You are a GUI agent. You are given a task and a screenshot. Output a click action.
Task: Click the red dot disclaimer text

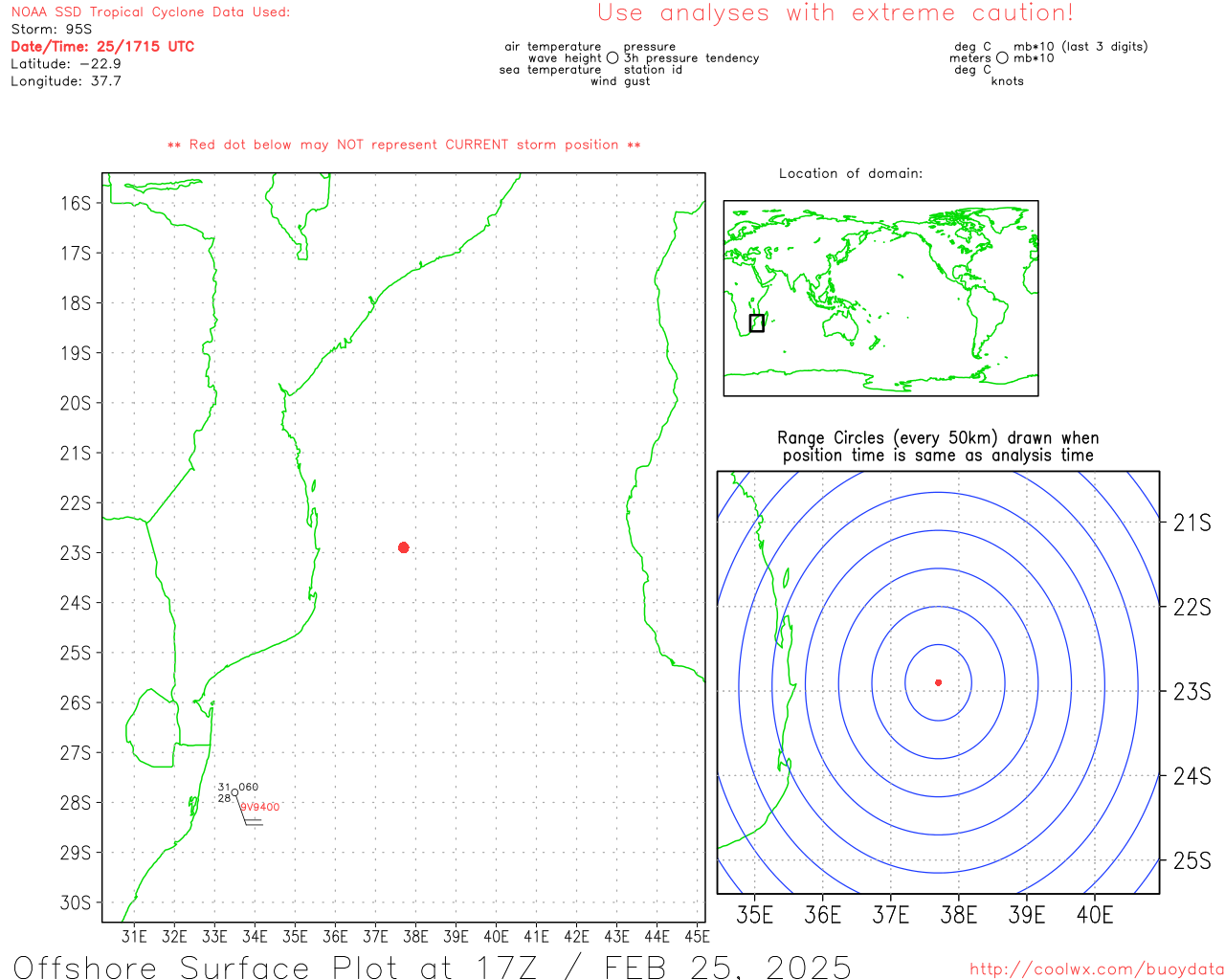pyautogui.click(x=404, y=145)
